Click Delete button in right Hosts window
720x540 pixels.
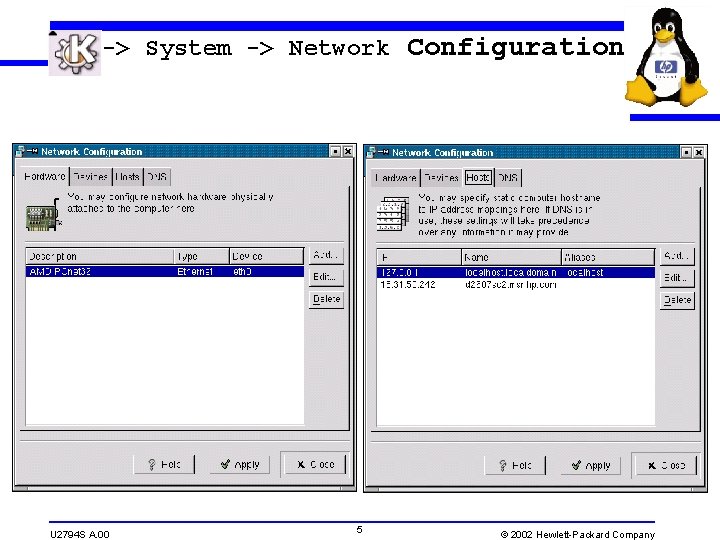click(x=677, y=300)
